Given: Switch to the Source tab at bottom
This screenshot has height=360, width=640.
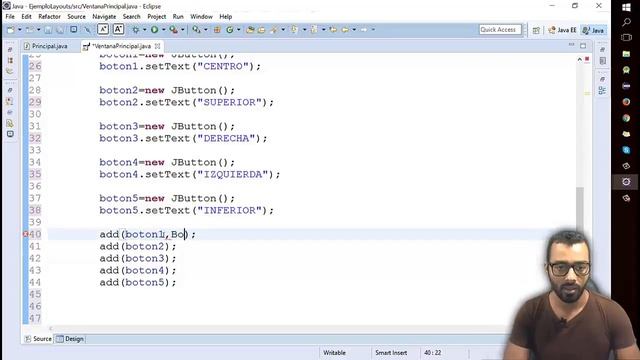Looking at the screenshot, I should (38, 339).
